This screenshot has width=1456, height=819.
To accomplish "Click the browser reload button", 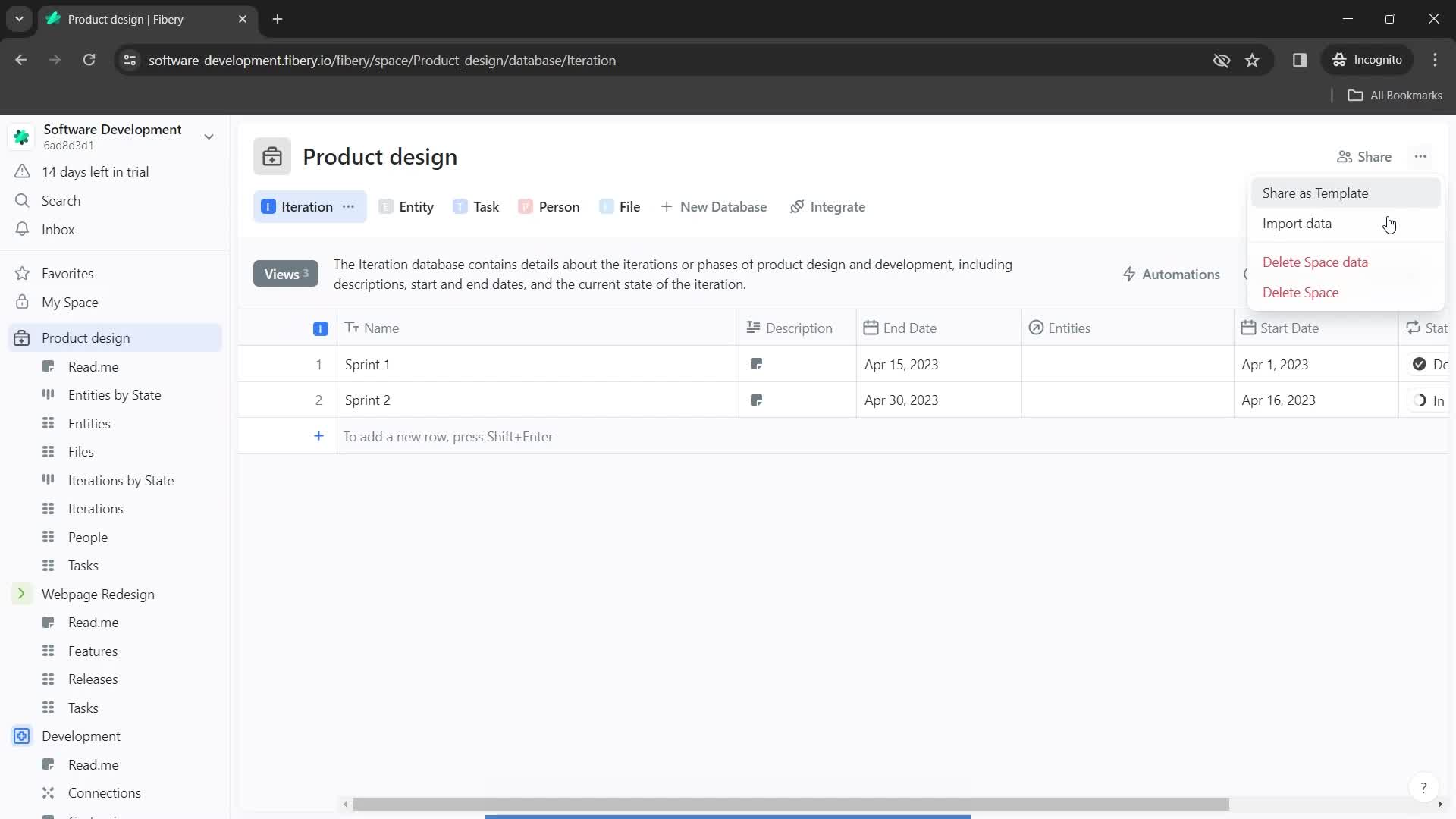I will click(89, 60).
